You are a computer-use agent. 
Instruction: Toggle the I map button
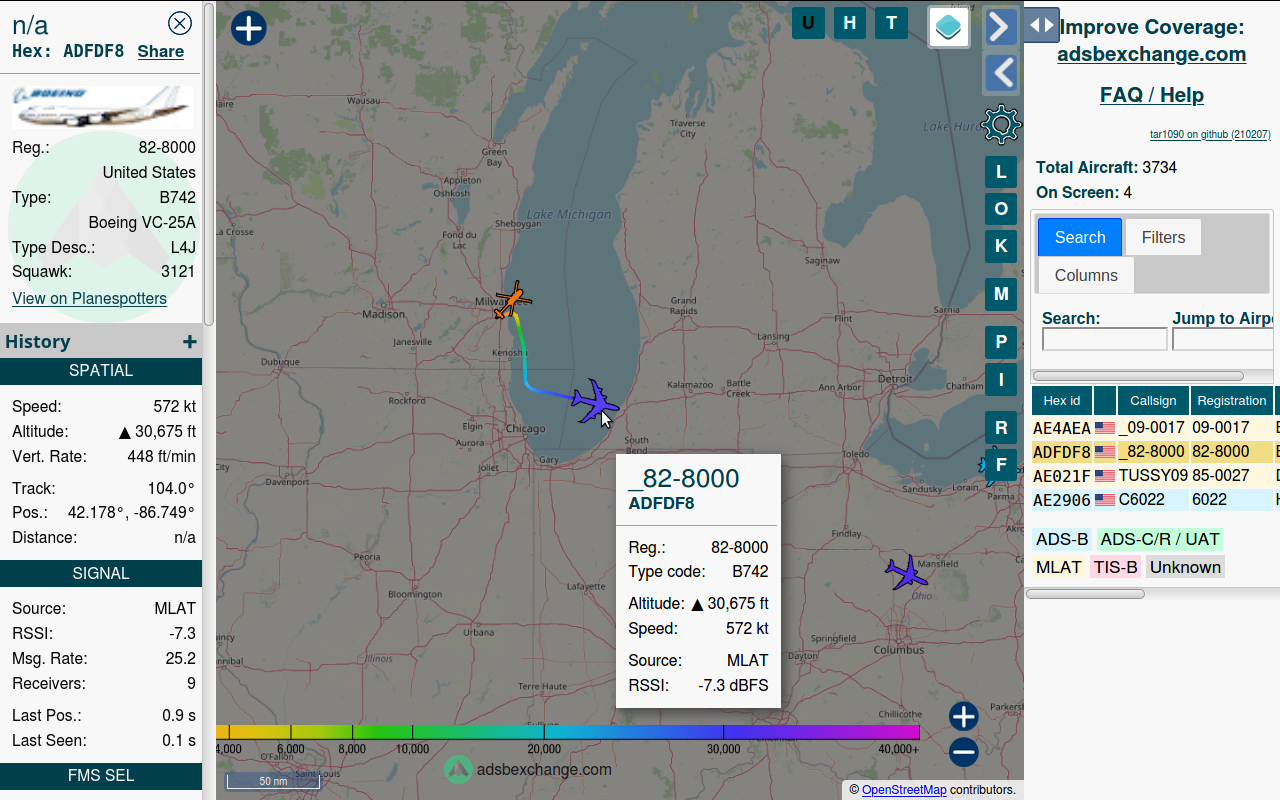pos(1001,379)
